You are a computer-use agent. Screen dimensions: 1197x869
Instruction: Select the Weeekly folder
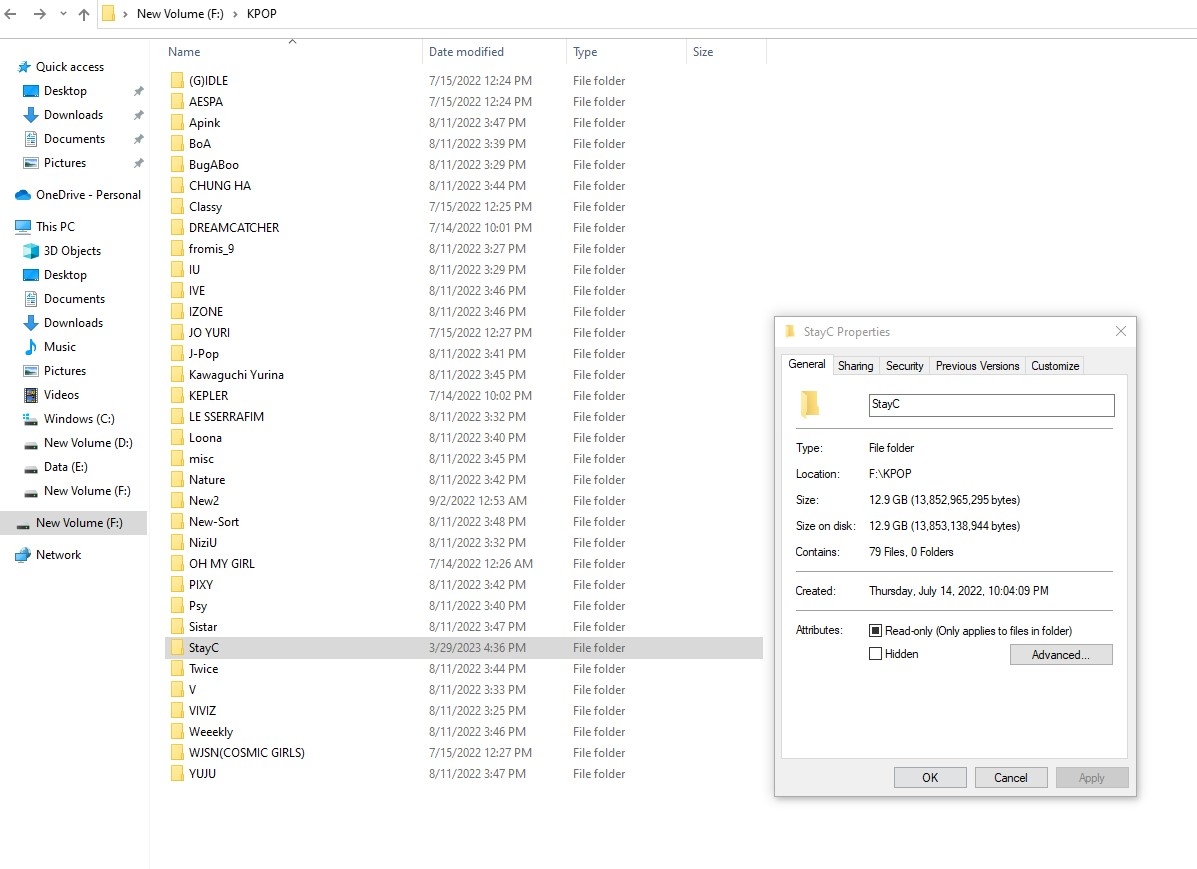(x=211, y=732)
